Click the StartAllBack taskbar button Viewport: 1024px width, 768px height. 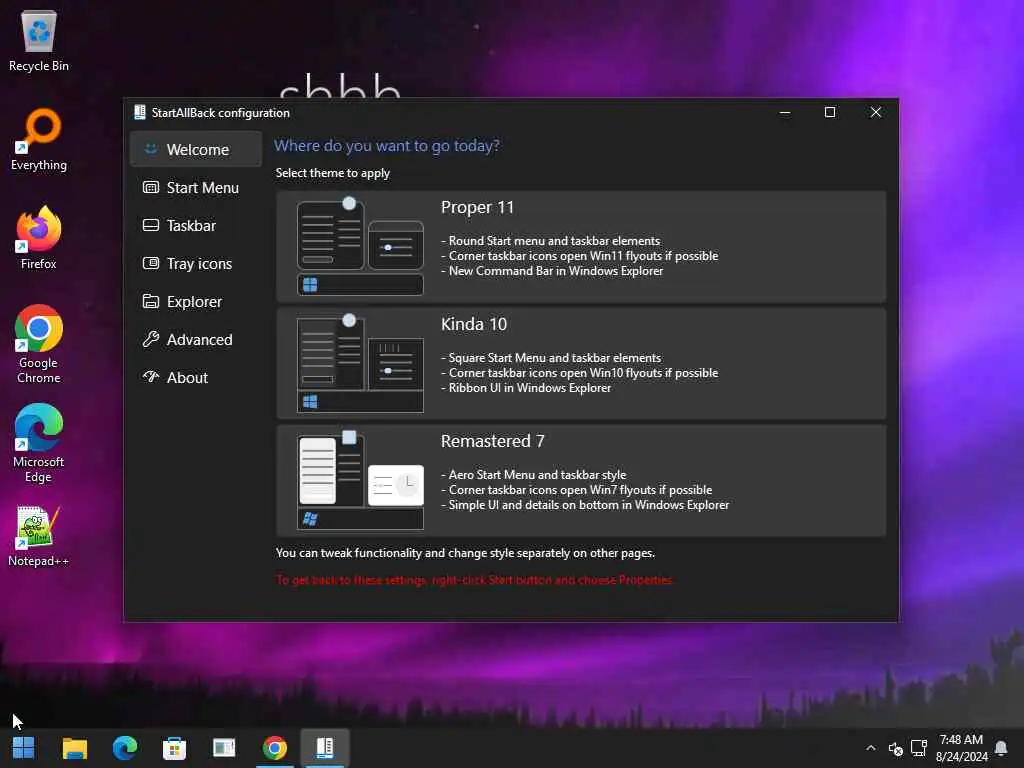[x=325, y=748]
